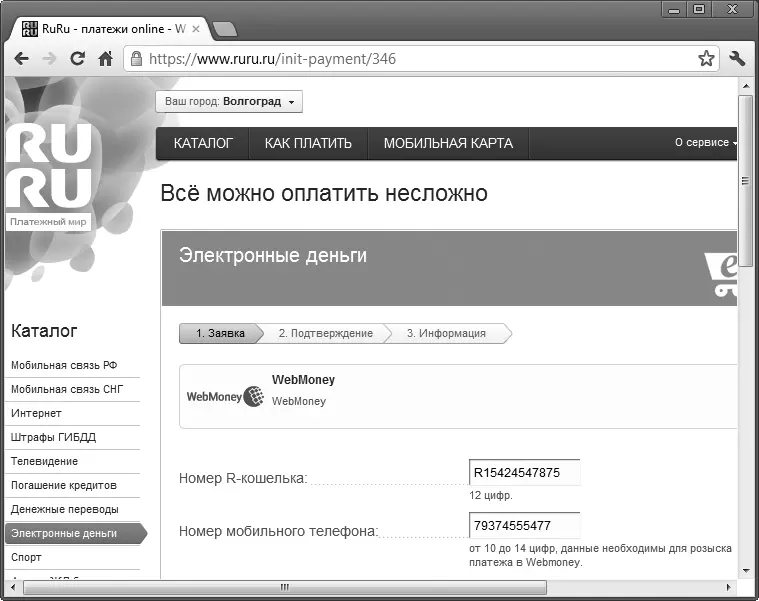Screen dimensions: 759x601
Task: Click the browser back arrow
Action: point(20,59)
